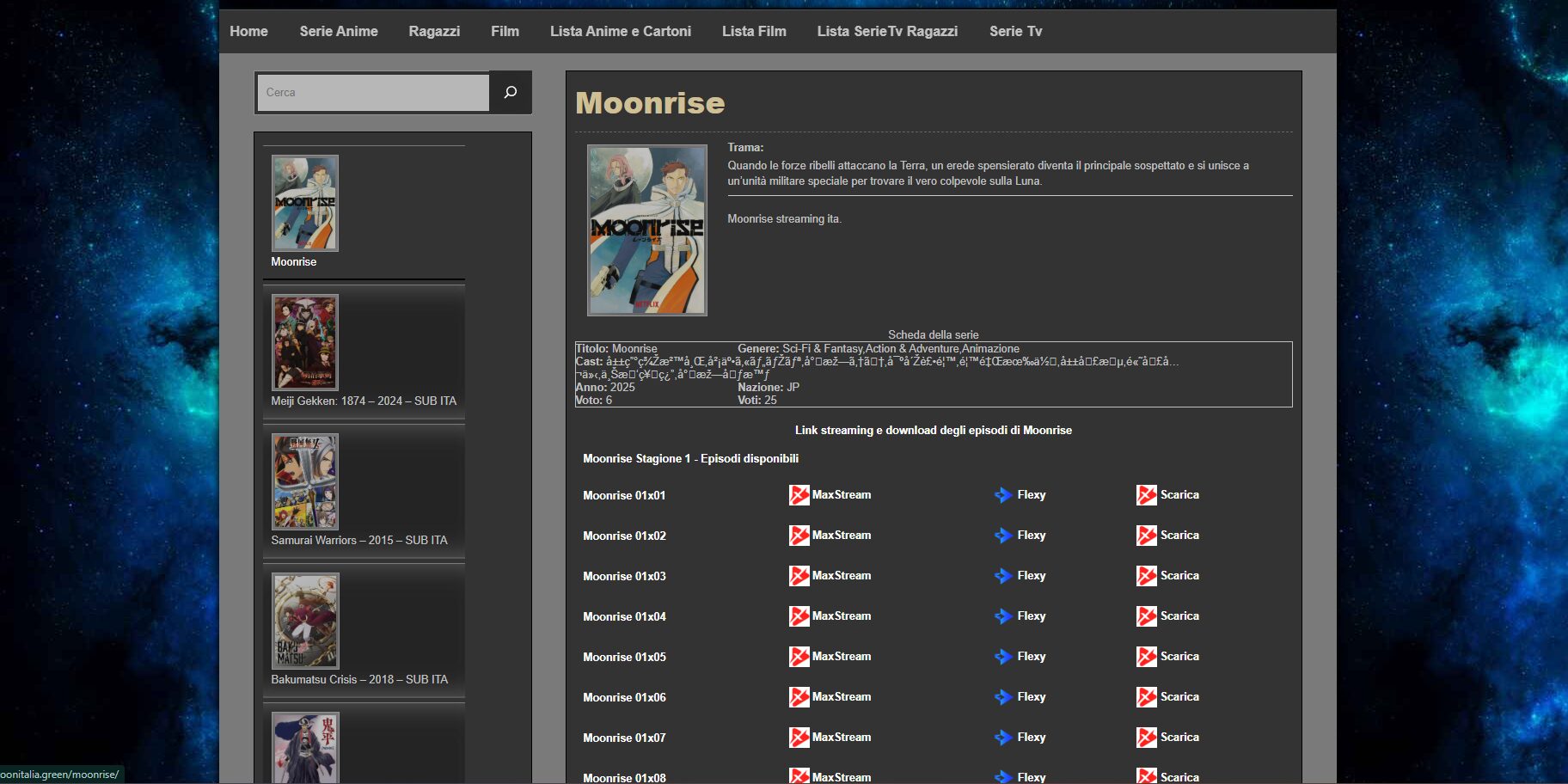Image resolution: width=1568 pixels, height=784 pixels.
Task: Open Serie Anime in navigation bar
Action: (x=339, y=31)
